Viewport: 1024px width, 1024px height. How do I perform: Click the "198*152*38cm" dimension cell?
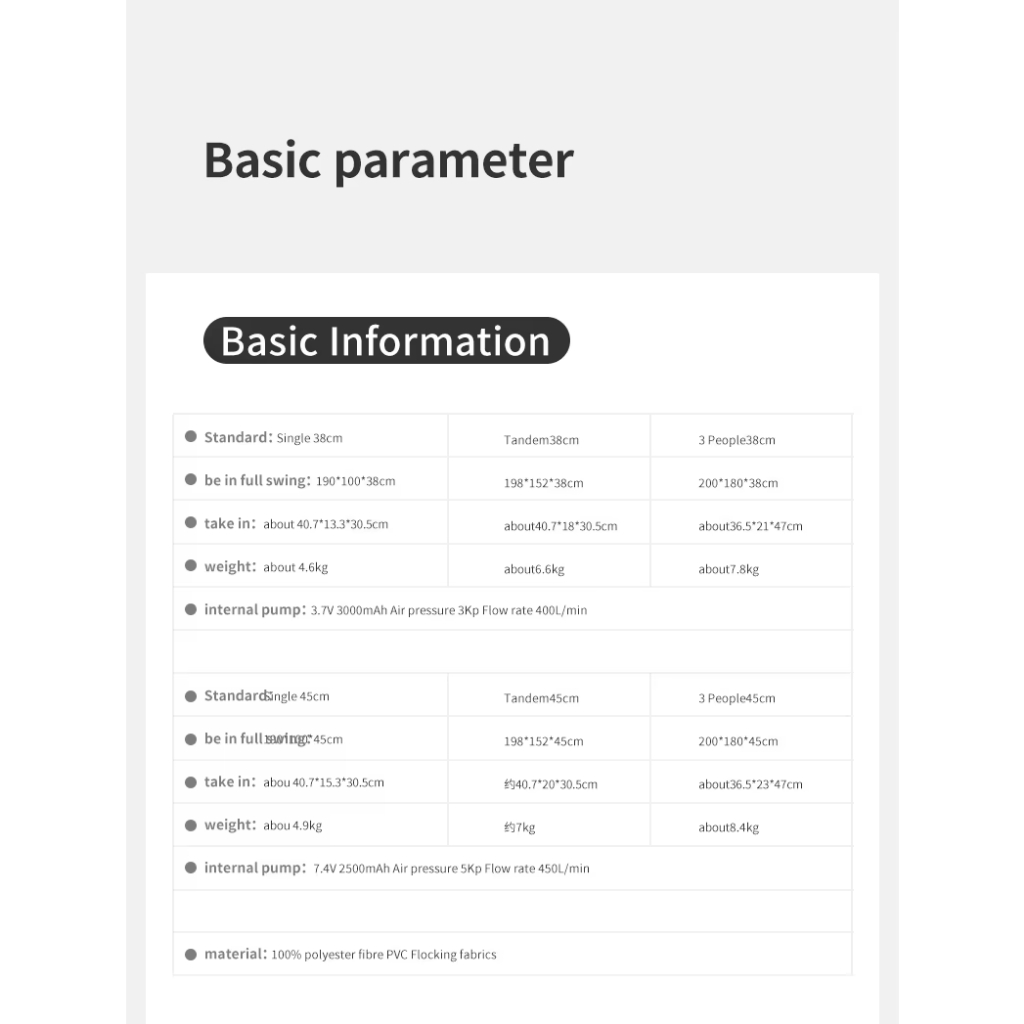click(x=543, y=483)
